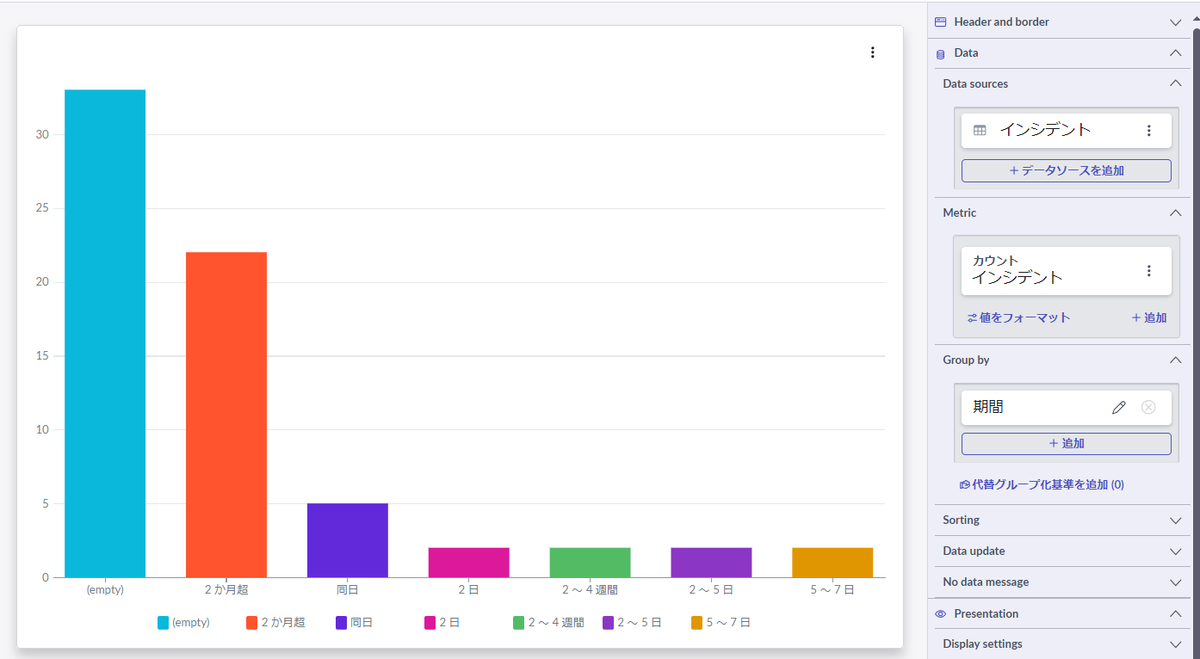Viewport: 1200px width, 659px height.
Task: Click the x-axis label 2 か月超
Action: tap(226, 590)
